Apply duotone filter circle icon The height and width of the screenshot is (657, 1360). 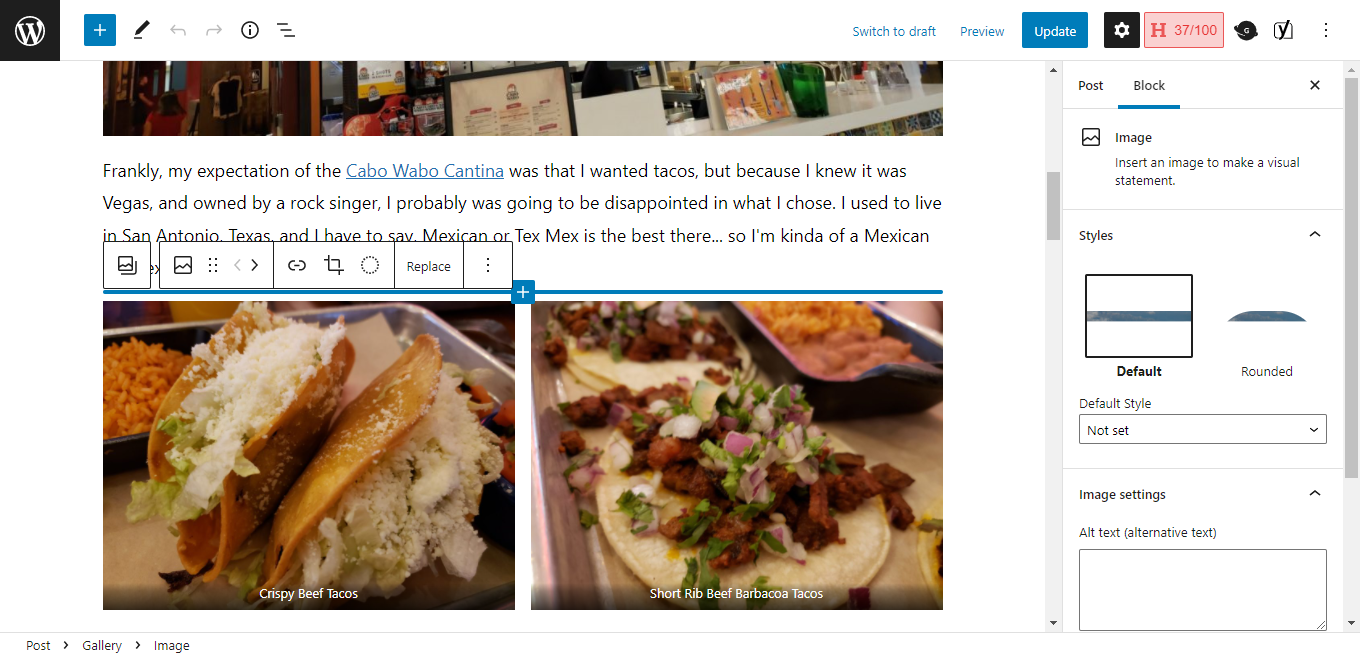[x=370, y=266]
